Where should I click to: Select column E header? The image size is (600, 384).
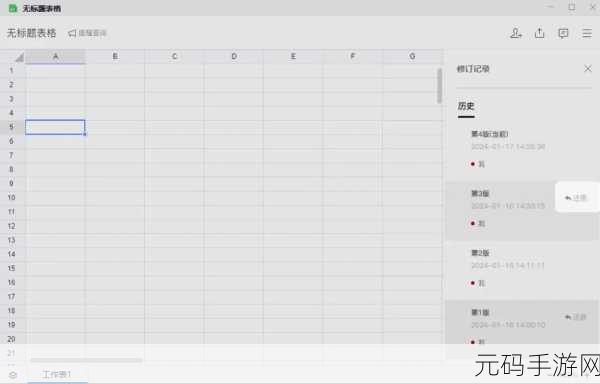(x=293, y=57)
